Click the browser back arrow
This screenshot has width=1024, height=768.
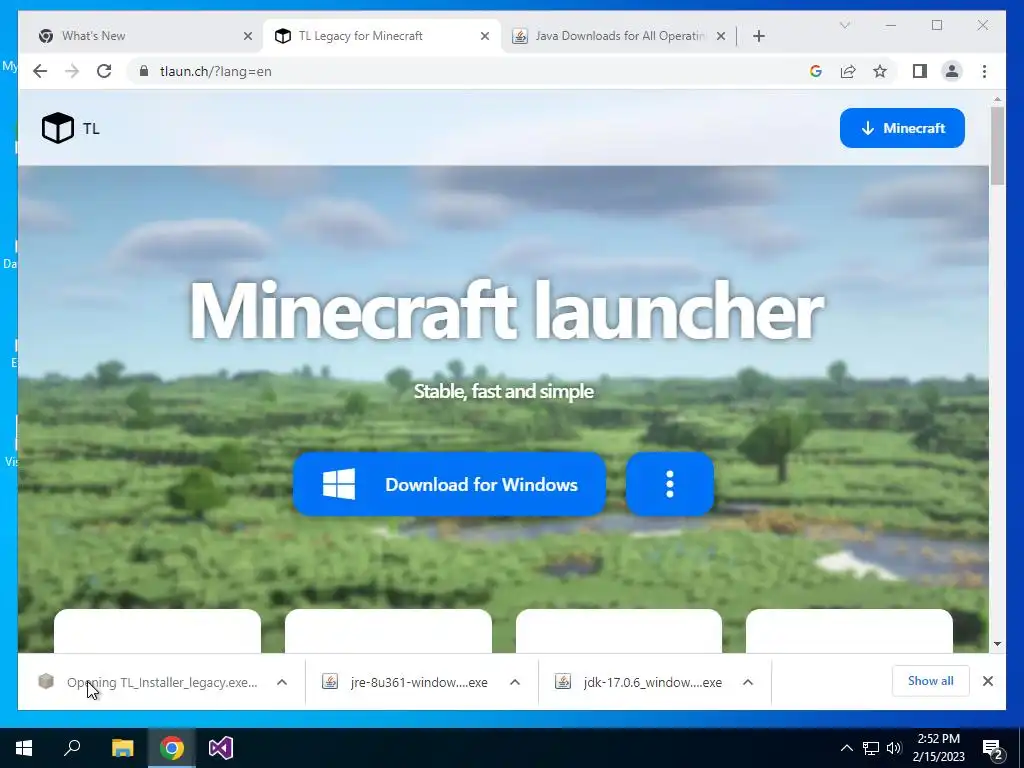(x=40, y=71)
